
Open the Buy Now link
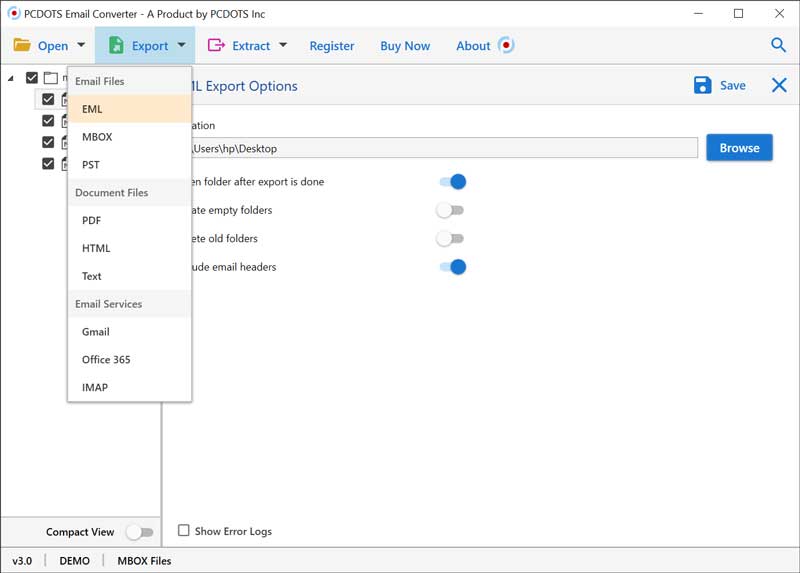[405, 45]
